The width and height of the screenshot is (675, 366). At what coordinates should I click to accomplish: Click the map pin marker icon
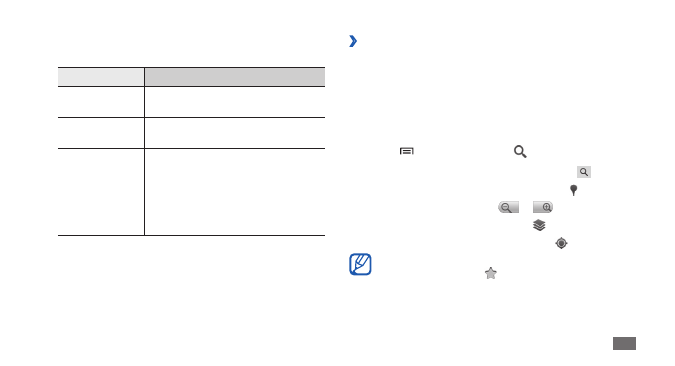[x=573, y=190]
